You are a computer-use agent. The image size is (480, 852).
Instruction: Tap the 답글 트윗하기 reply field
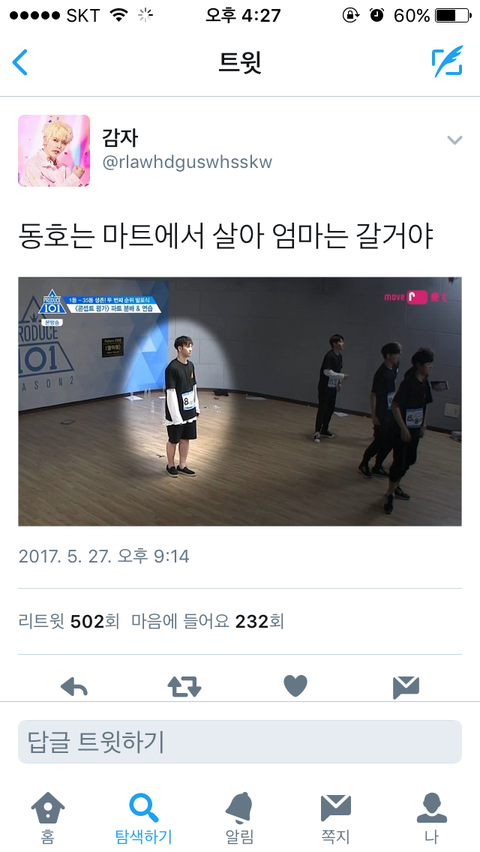coord(240,742)
